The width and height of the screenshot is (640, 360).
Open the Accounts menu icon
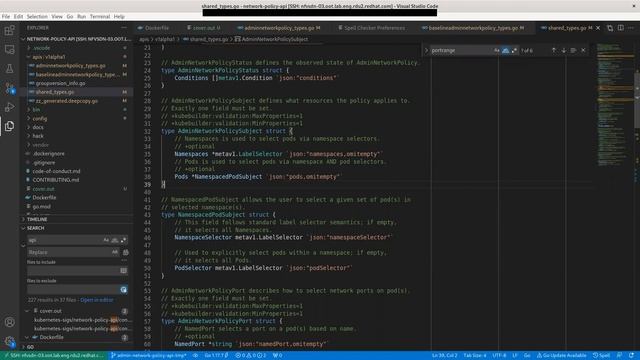9,322
